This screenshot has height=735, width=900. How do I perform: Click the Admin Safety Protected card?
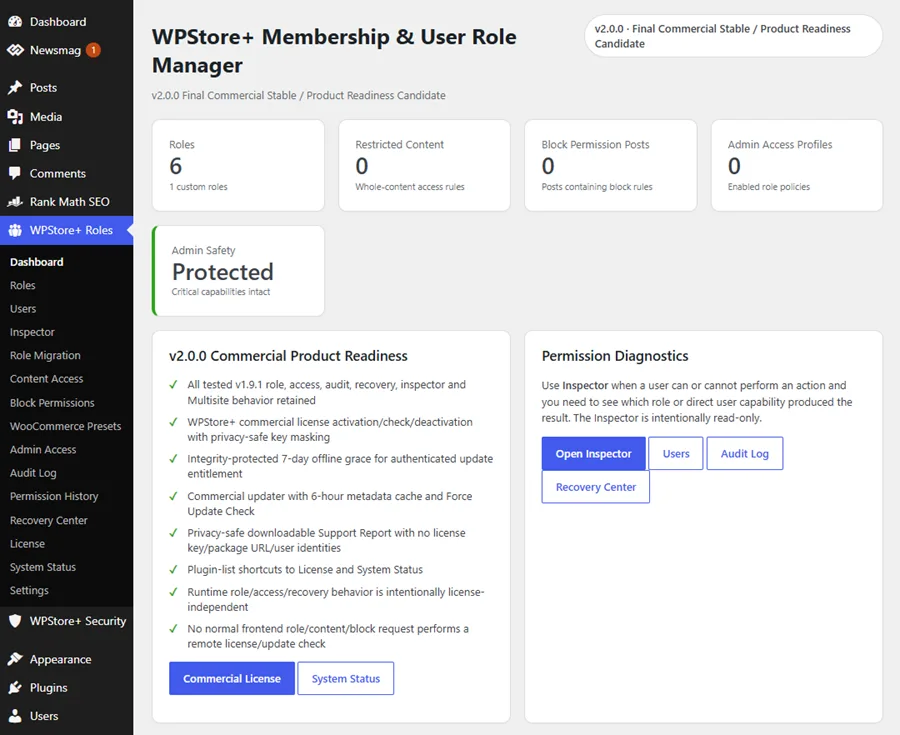238,271
